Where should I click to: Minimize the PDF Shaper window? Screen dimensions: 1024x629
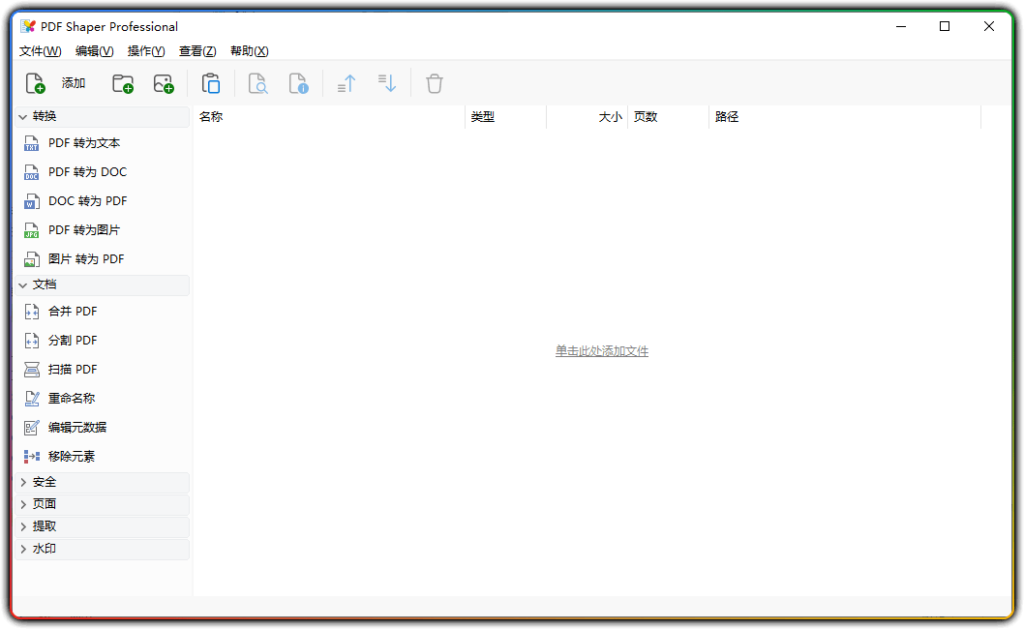[901, 26]
